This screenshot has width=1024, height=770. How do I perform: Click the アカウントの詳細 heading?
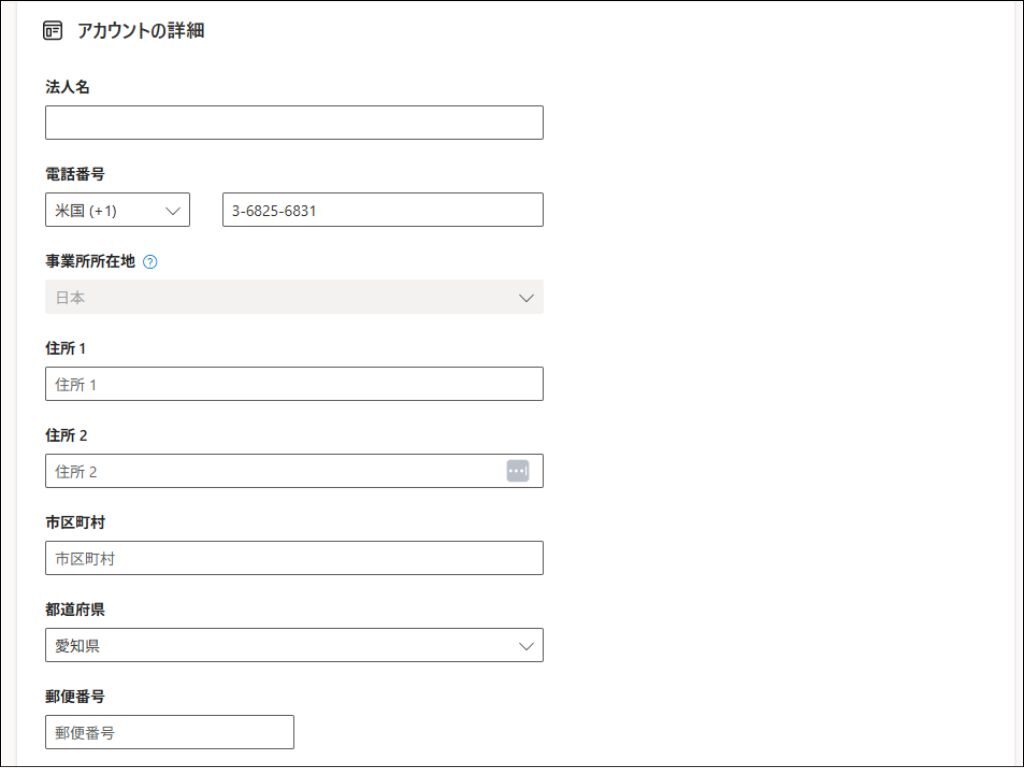click(x=141, y=31)
